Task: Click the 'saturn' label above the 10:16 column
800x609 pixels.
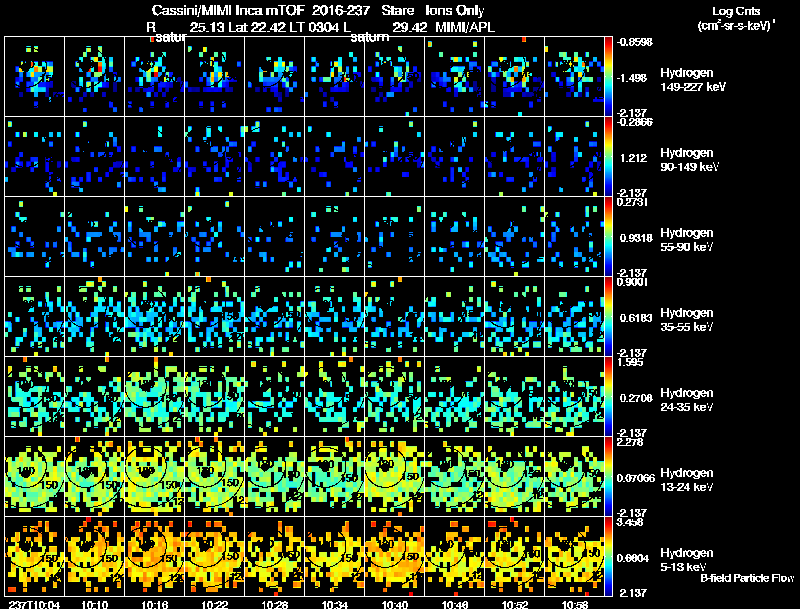Action: click(x=170, y=37)
